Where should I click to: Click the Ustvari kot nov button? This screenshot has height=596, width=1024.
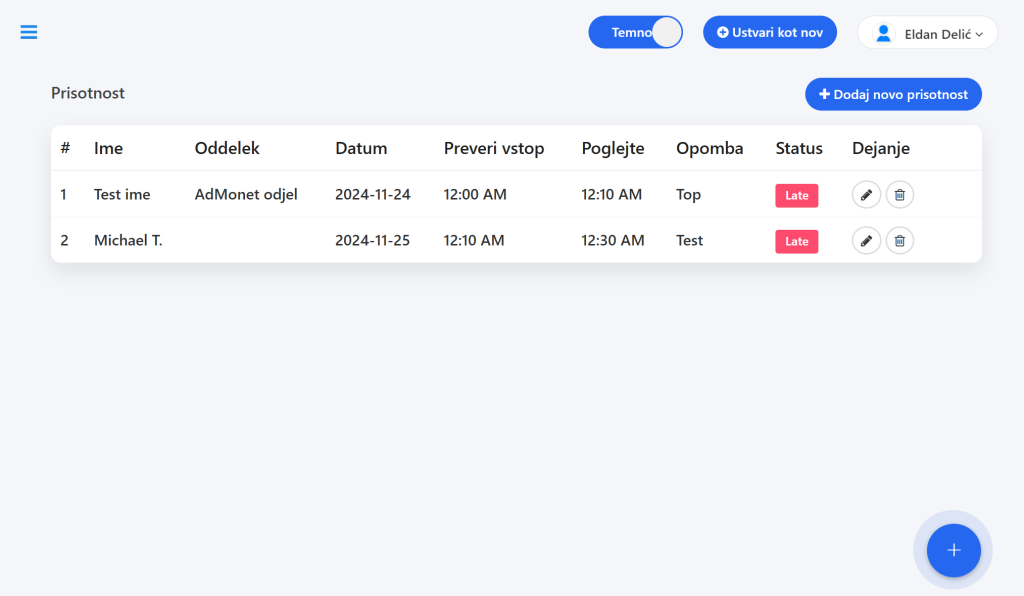[x=770, y=32]
